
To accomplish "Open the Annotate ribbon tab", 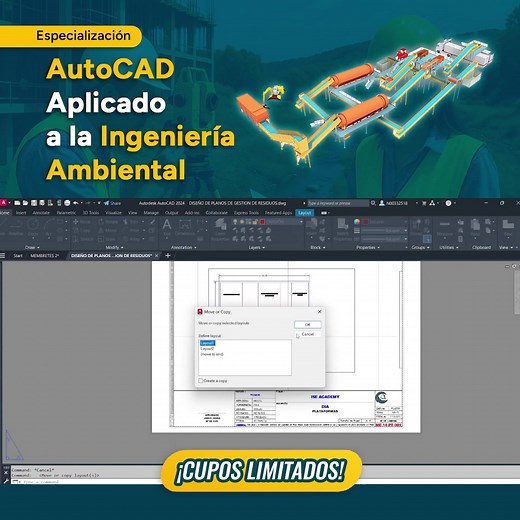I will 41,213.
